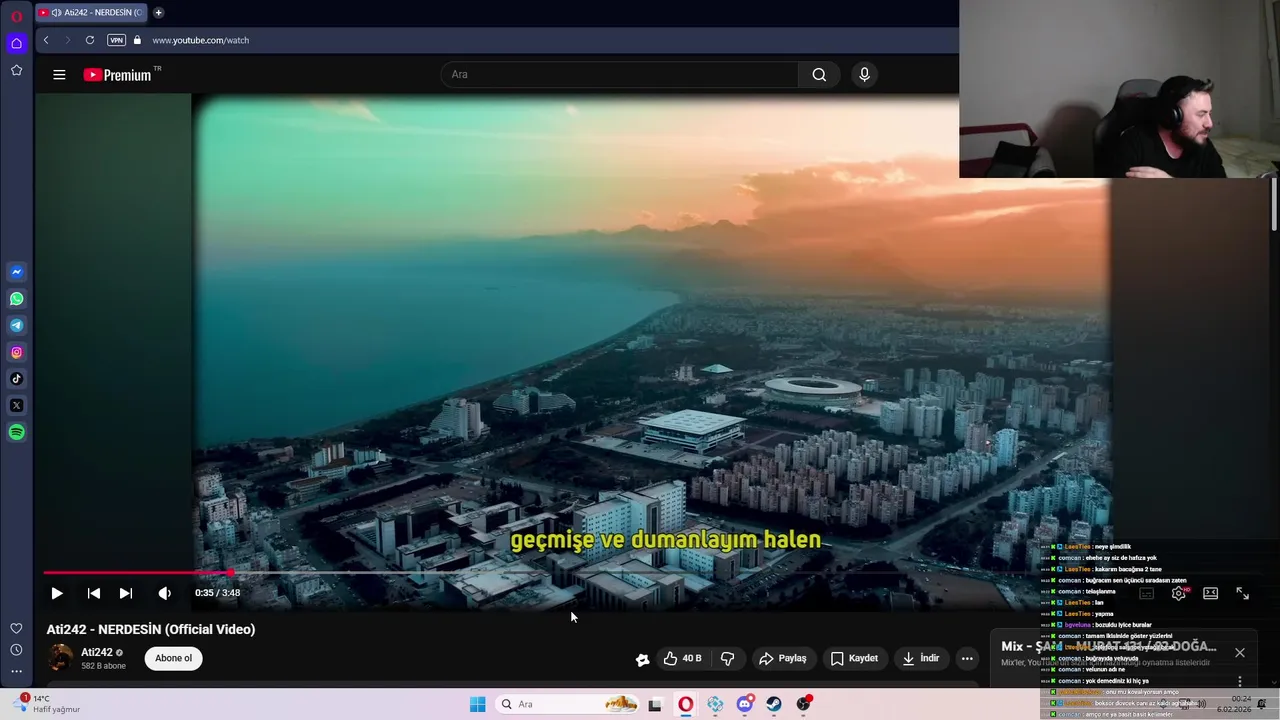Select Opera on the taskbar

pyautogui.click(x=685, y=704)
